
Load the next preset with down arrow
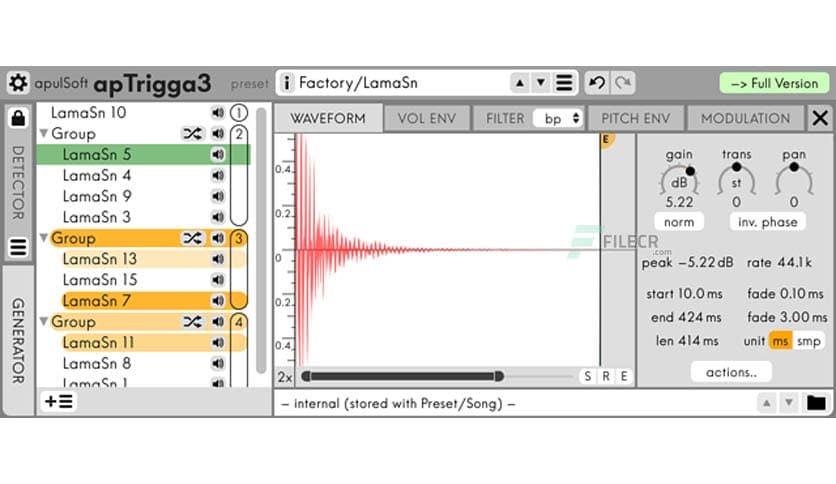541,83
